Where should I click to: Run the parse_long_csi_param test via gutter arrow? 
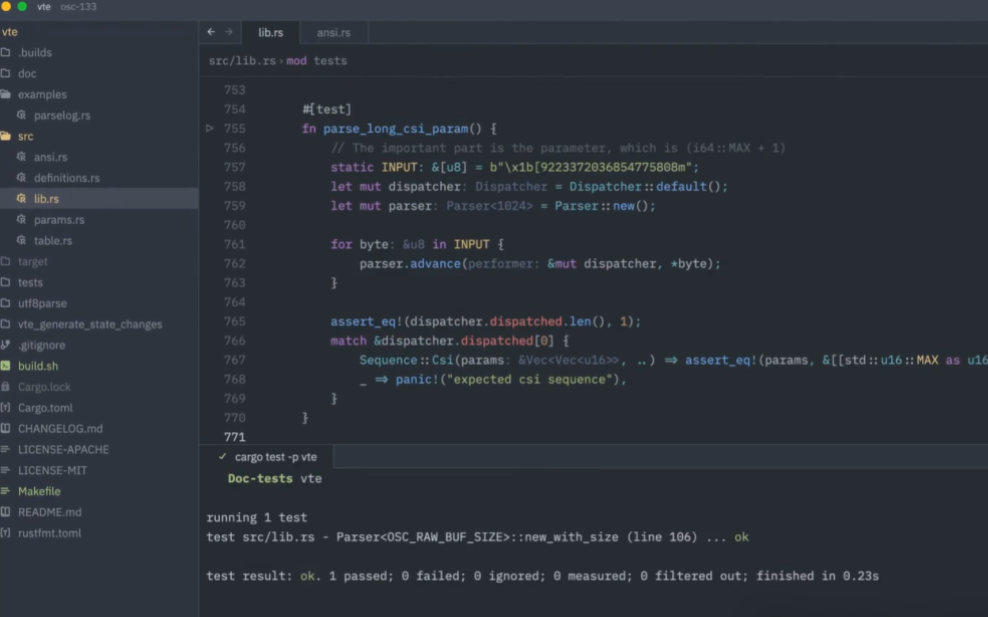tap(210, 128)
